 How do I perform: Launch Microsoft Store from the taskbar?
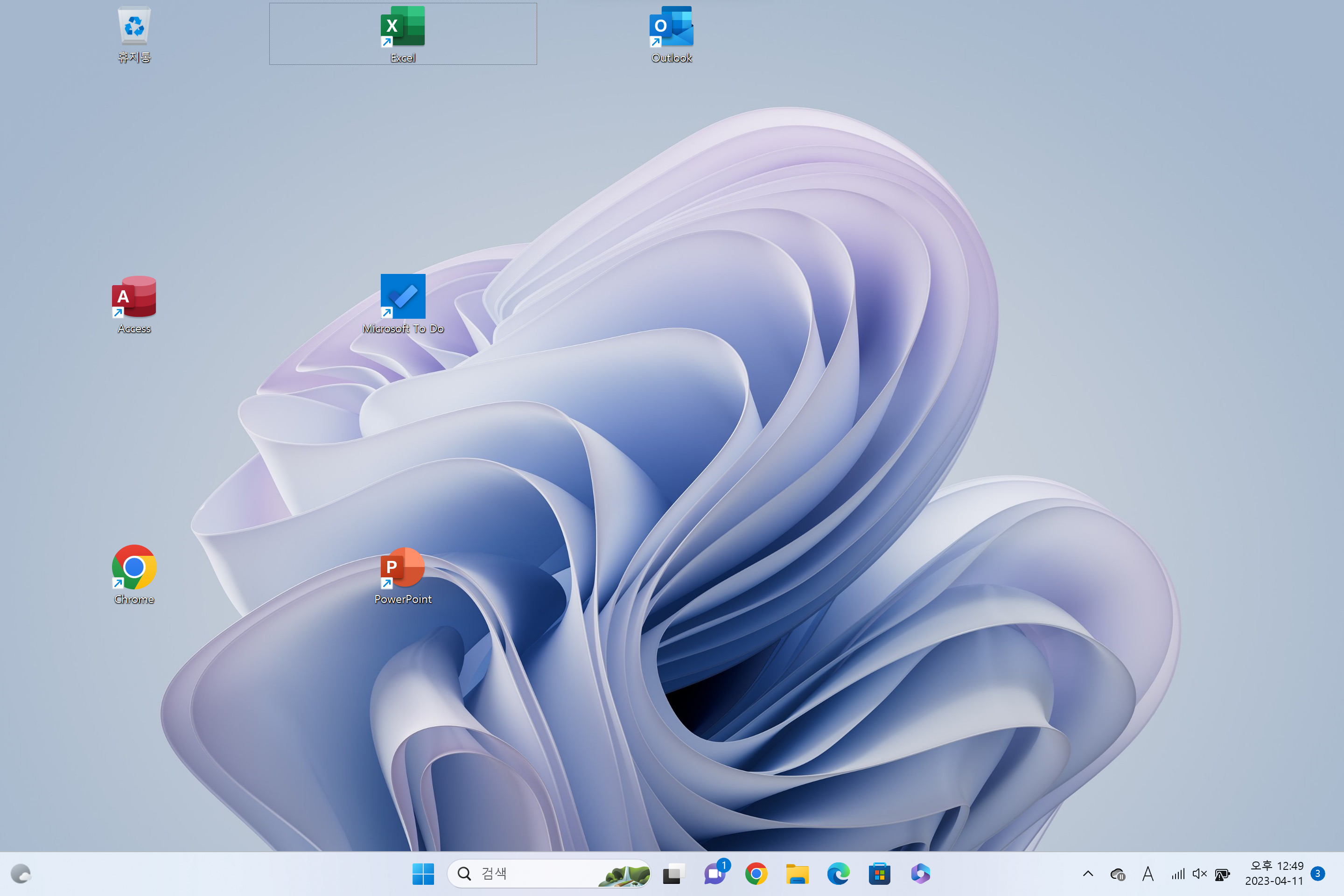879,874
